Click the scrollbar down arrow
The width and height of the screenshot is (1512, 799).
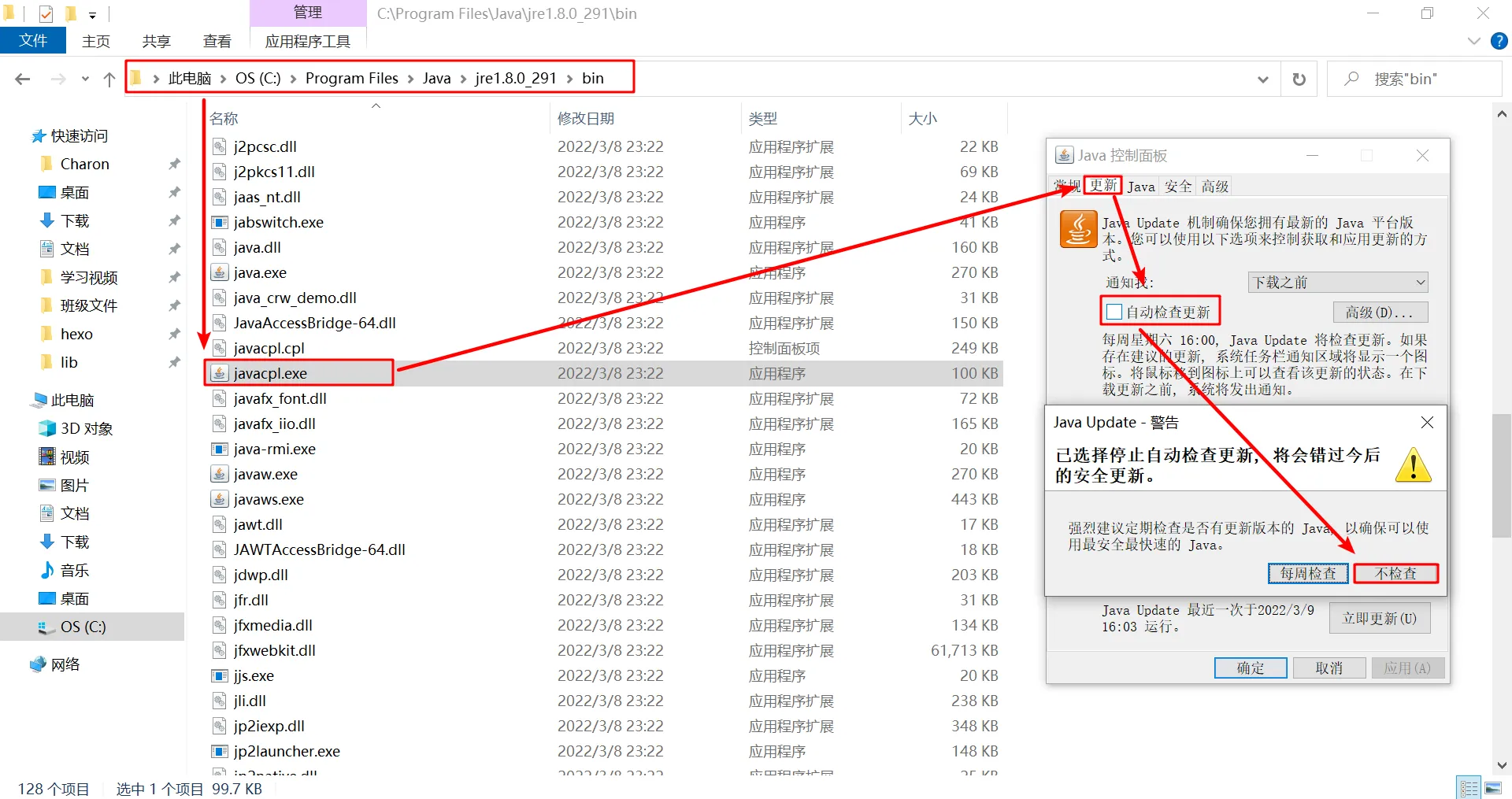pos(1502,765)
